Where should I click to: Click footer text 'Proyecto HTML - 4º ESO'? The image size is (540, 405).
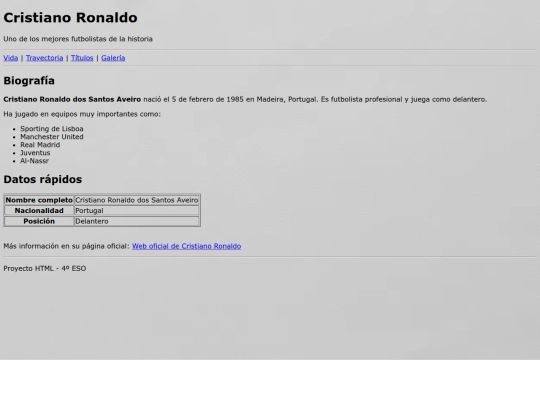coord(45,269)
